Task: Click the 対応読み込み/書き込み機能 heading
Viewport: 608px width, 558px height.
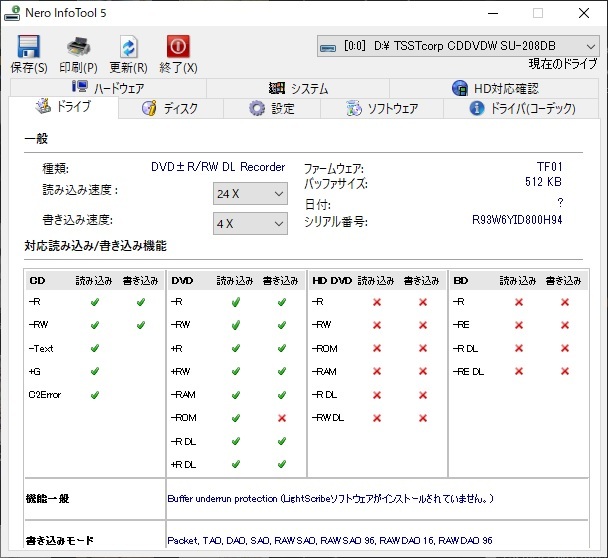Action: pyautogui.click(x=95, y=245)
